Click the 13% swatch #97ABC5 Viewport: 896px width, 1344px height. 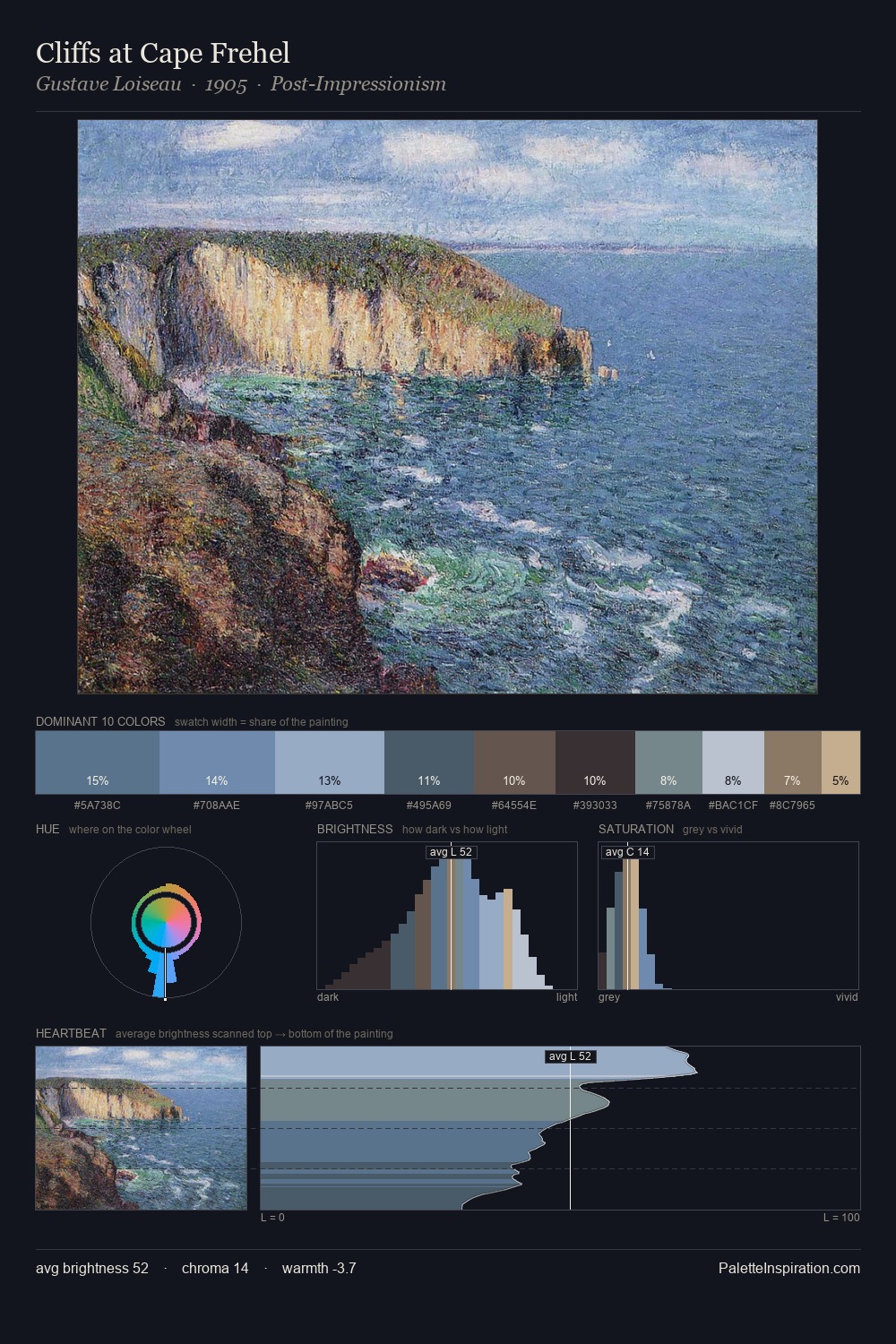[330, 762]
